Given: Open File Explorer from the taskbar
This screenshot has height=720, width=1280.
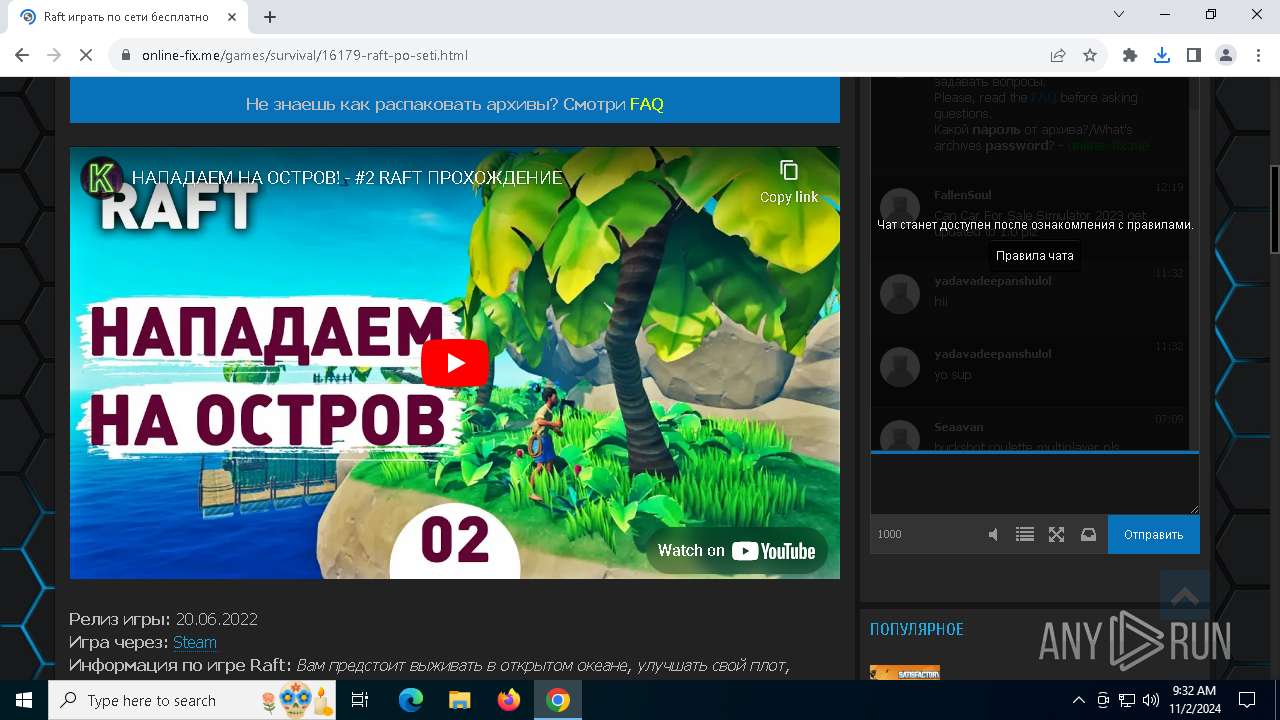Looking at the screenshot, I should point(460,700).
